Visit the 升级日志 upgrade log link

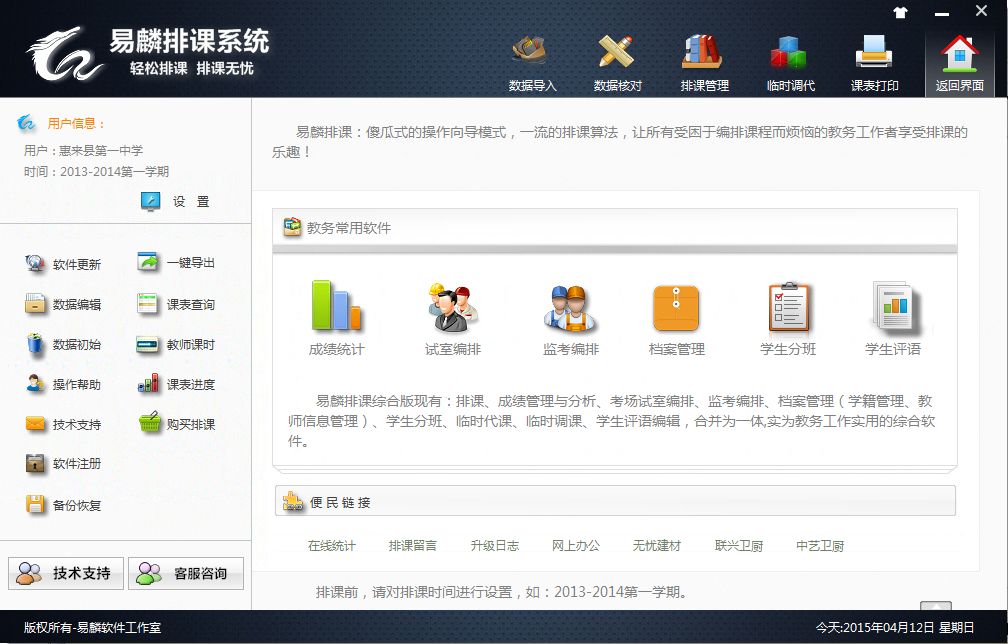click(x=494, y=546)
